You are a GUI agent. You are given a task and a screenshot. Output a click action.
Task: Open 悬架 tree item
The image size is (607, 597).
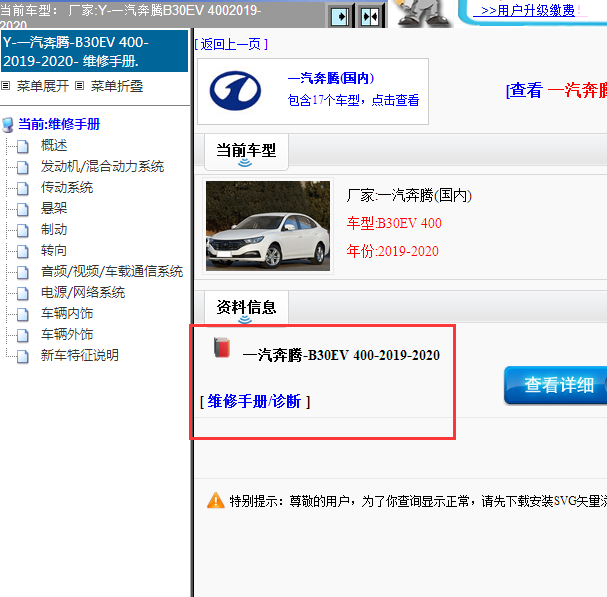[54, 208]
